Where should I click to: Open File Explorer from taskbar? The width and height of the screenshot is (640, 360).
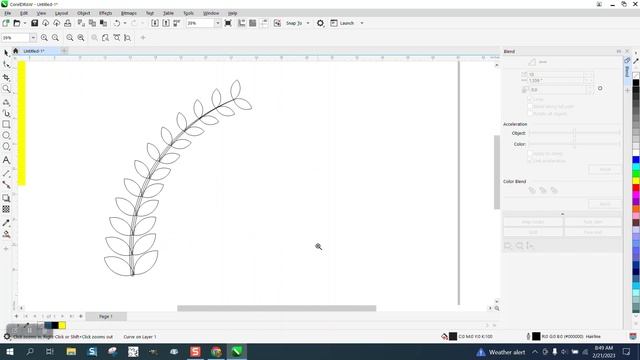click(x=71, y=352)
